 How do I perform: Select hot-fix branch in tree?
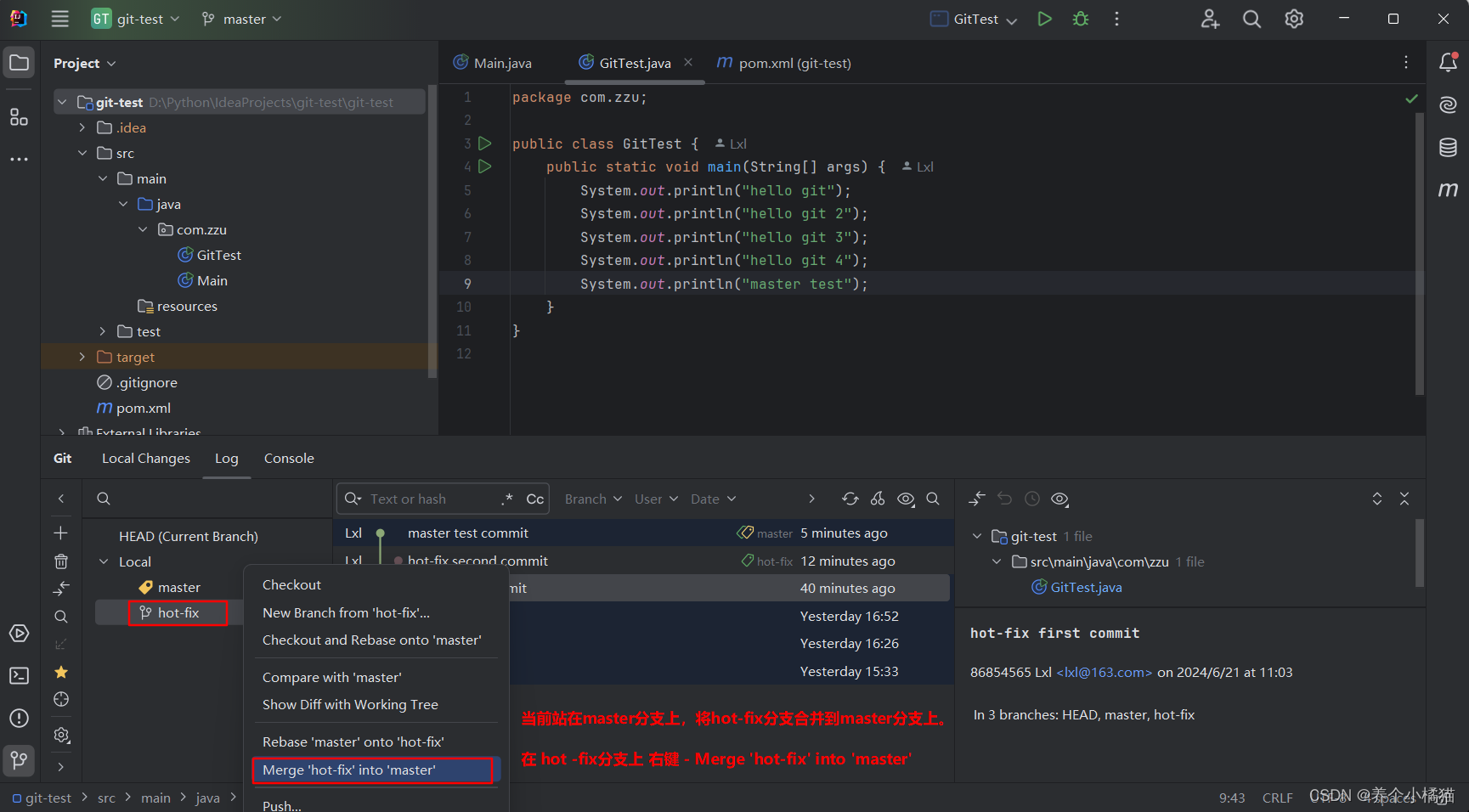178,613
